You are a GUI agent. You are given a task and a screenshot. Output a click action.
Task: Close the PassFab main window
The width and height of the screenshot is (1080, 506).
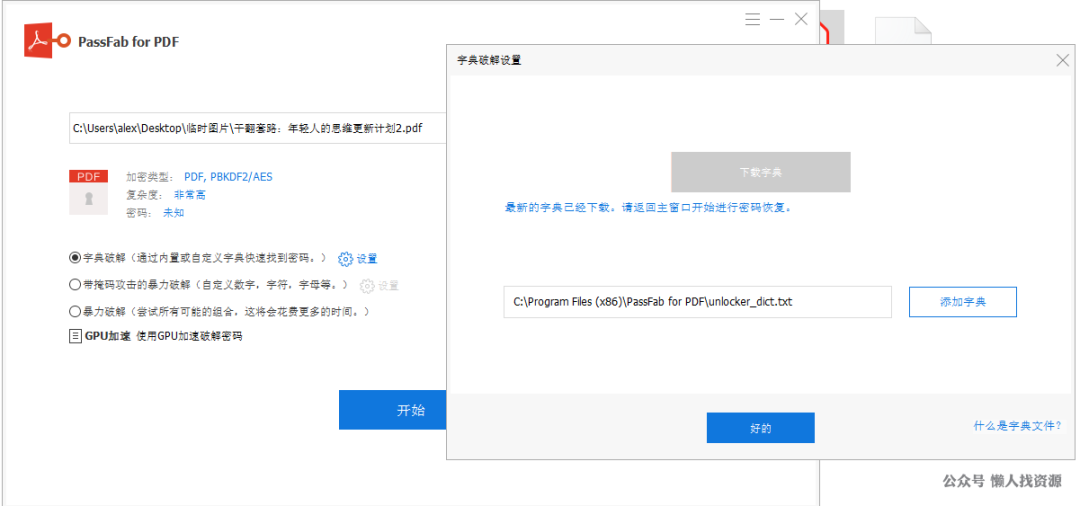pyautogui.click(x=801, y=19)
